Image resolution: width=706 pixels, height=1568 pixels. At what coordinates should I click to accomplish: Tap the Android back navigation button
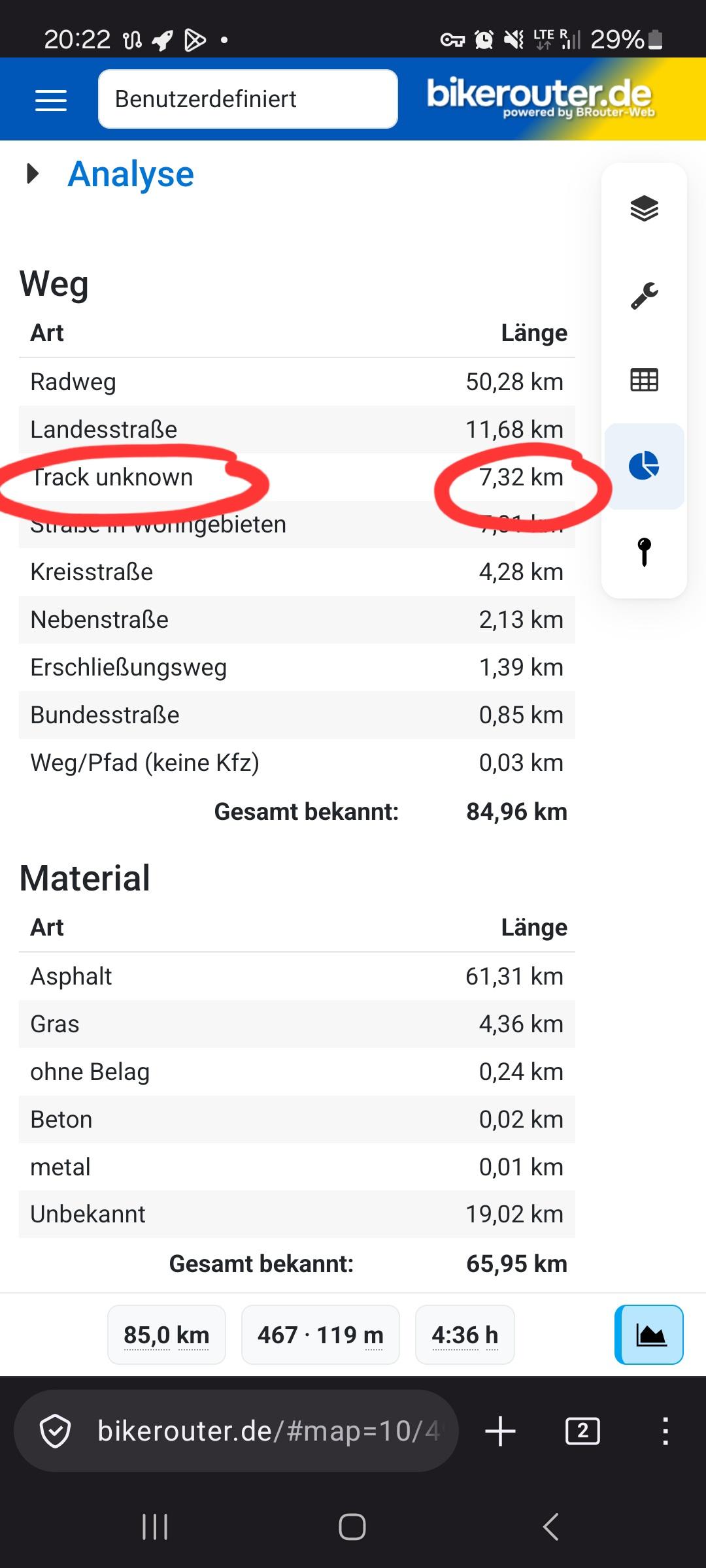[551, 1527]
